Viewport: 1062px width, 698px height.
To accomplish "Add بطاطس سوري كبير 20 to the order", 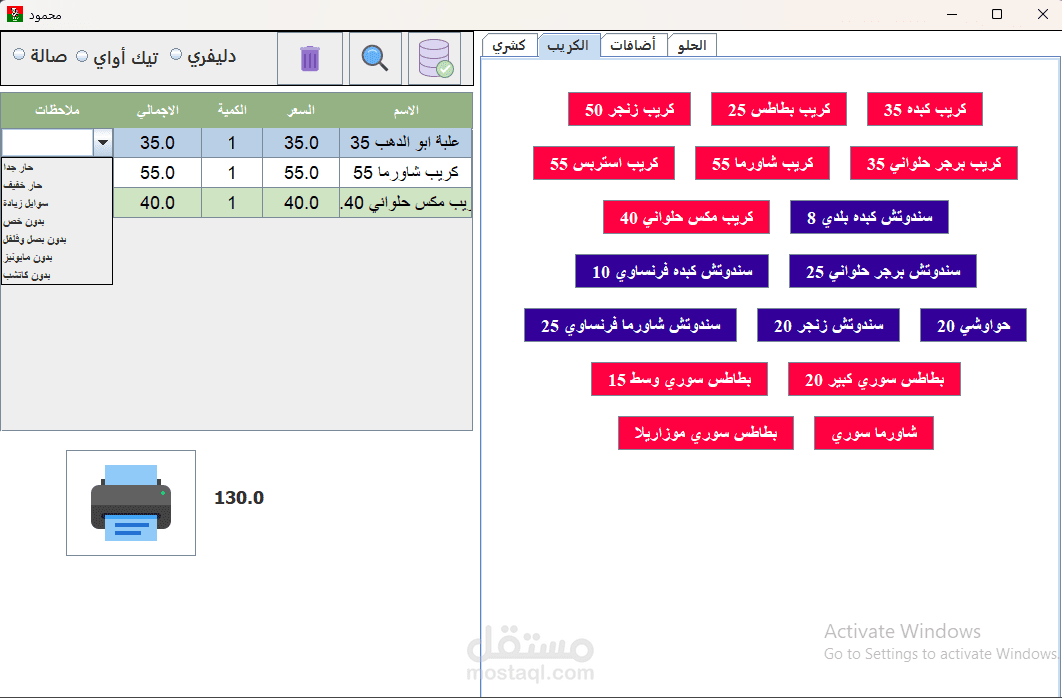I will tap(874, 379).
